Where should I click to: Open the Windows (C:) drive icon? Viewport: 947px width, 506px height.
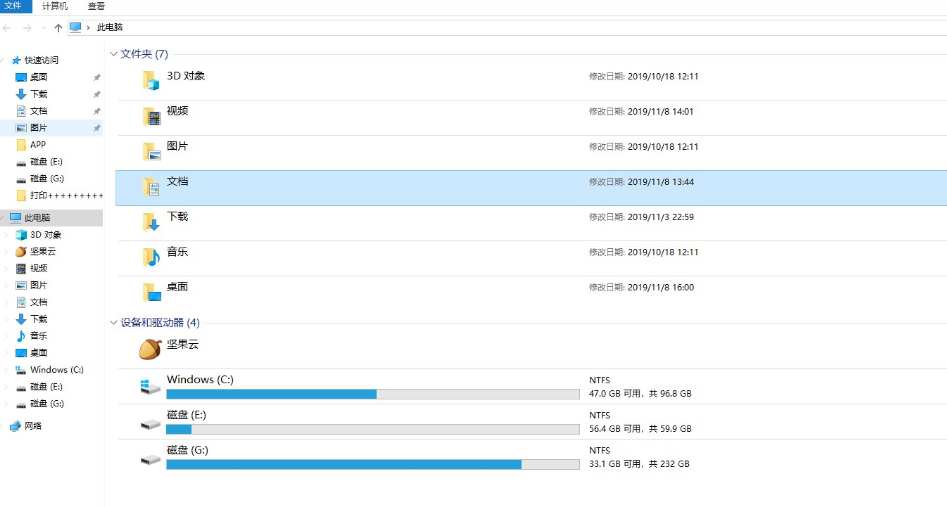(x=150, y=386)
